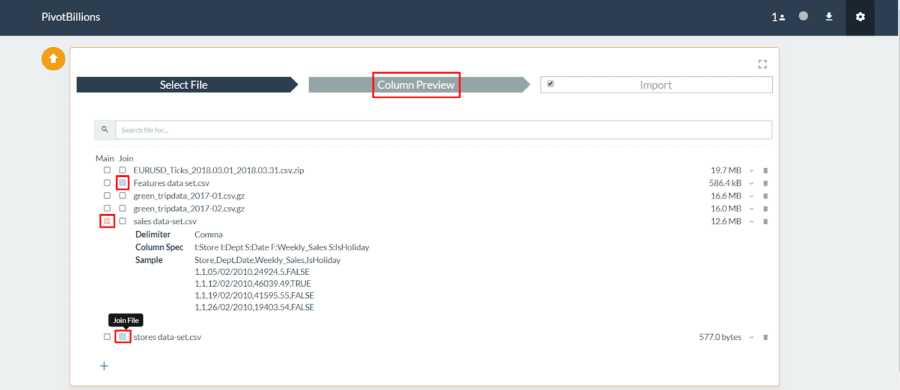Click the 586.4 kB file size
This screenshot has width=900, height=390.
(726, 183)
